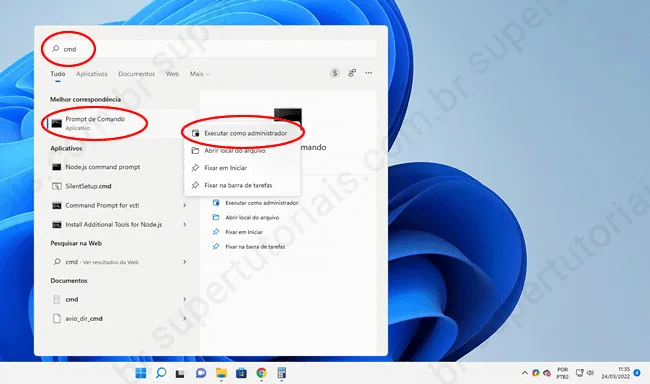The image size is (650, 384).
Task: Open the avio_dir_cmd document
Action: [84, 318]
